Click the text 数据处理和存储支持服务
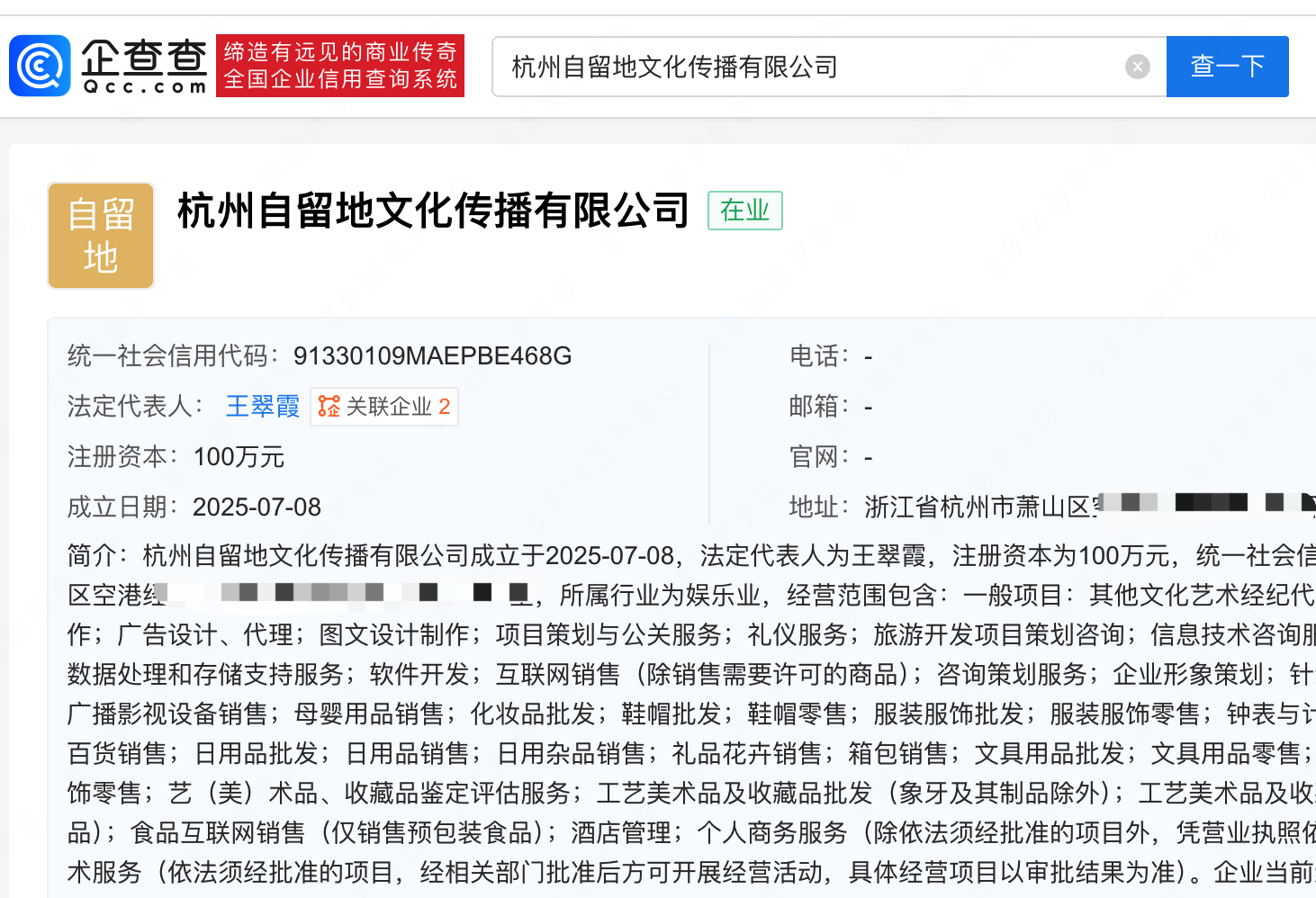 pyautogui.click(x=205, y=675)
